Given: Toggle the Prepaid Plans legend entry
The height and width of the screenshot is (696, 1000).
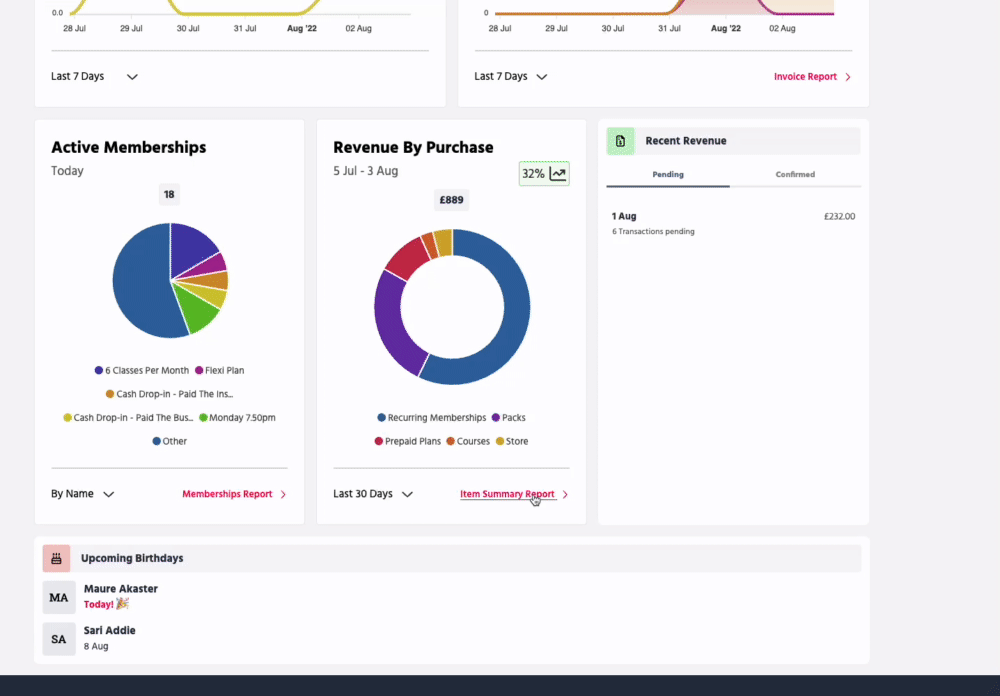Looking at the screenshot, I should tap(407, 441).
